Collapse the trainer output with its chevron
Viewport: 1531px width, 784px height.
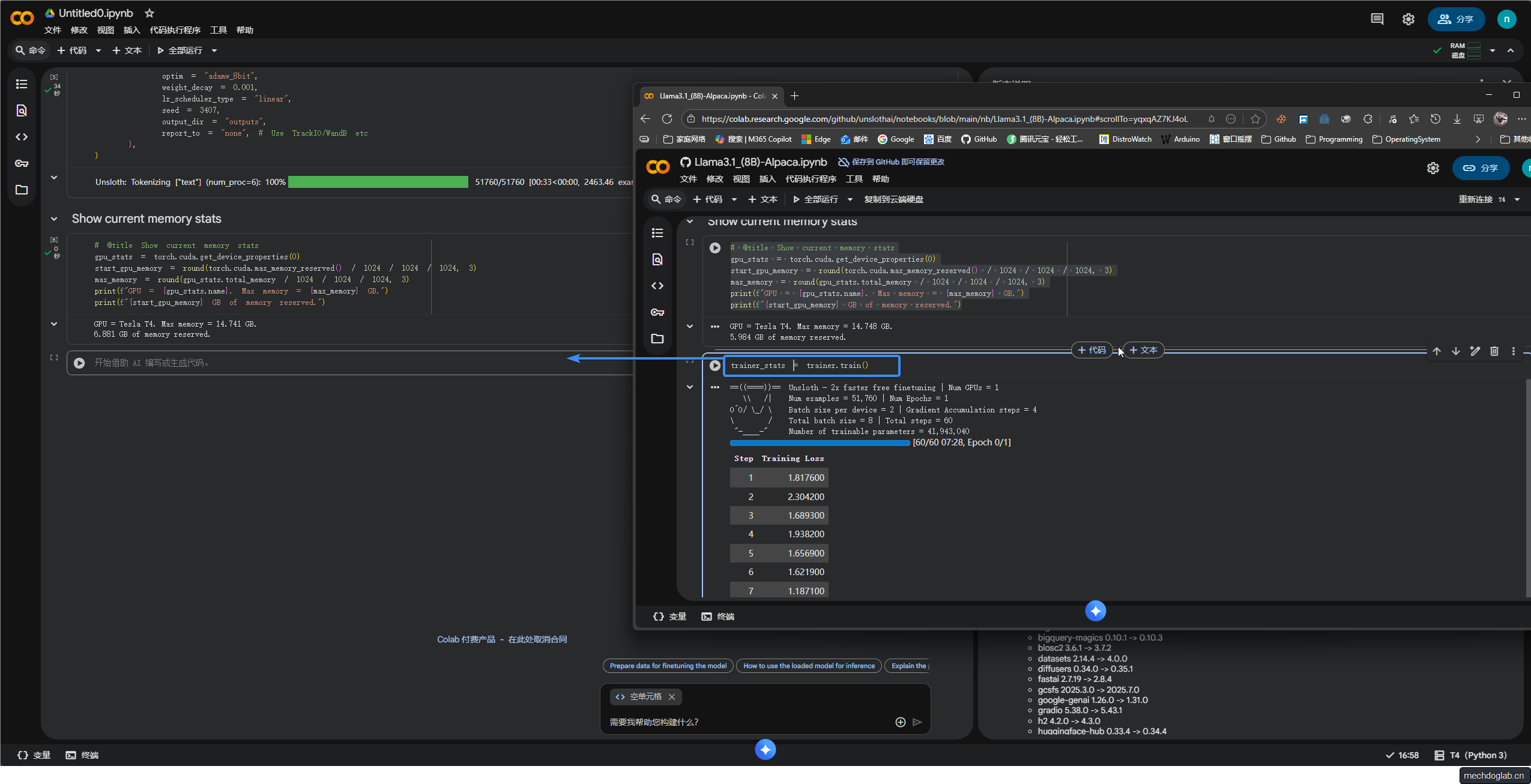point(690,387)
